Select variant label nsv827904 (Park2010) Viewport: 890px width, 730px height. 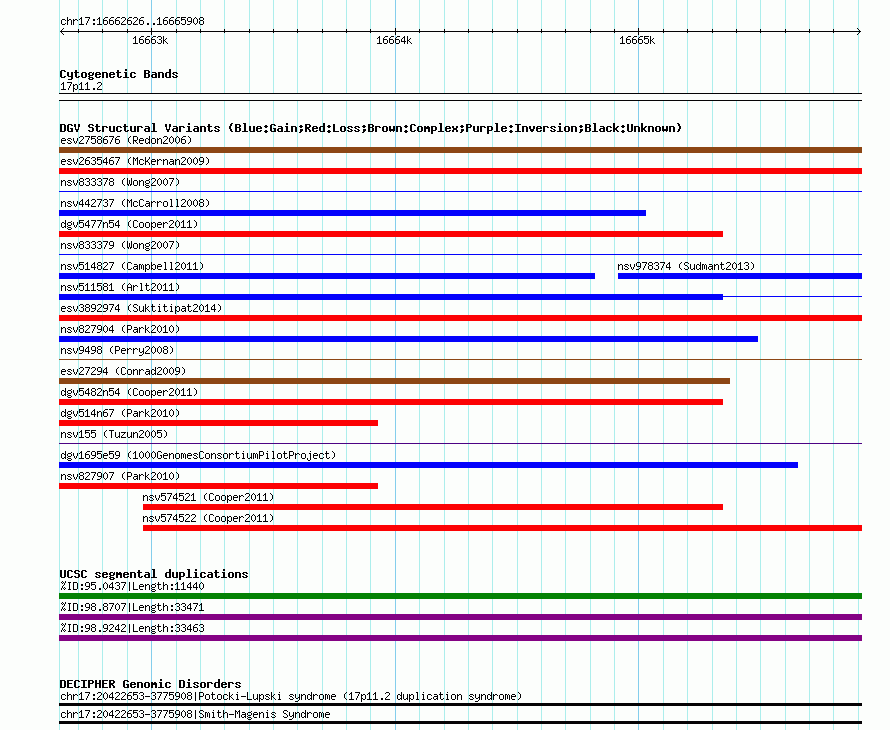click(x=120, y=329)
